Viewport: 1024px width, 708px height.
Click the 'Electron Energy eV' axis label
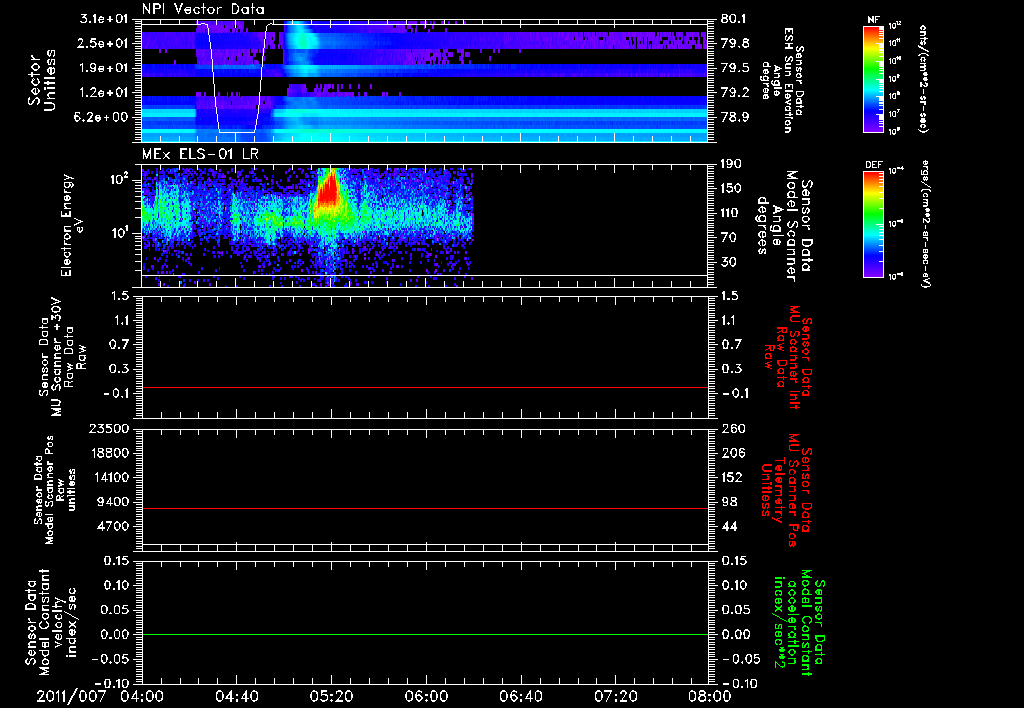[x=72, y=225]
